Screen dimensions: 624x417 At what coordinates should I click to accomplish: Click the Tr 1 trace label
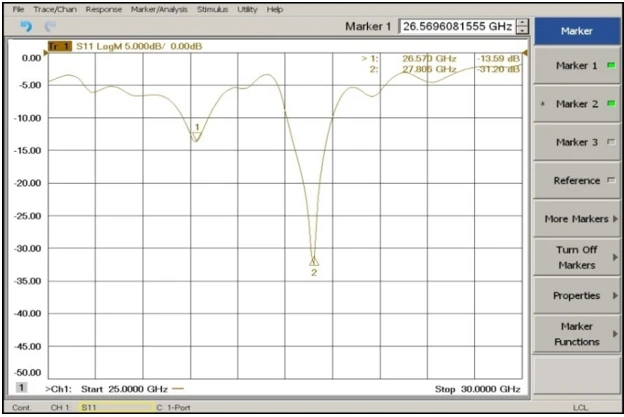pyautogui.click(x=60, y=47)
